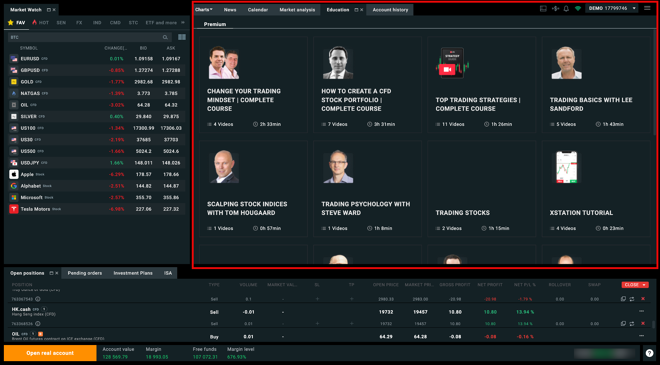
Task: Open more options for HK.cash row
Action: coord(641,312)
